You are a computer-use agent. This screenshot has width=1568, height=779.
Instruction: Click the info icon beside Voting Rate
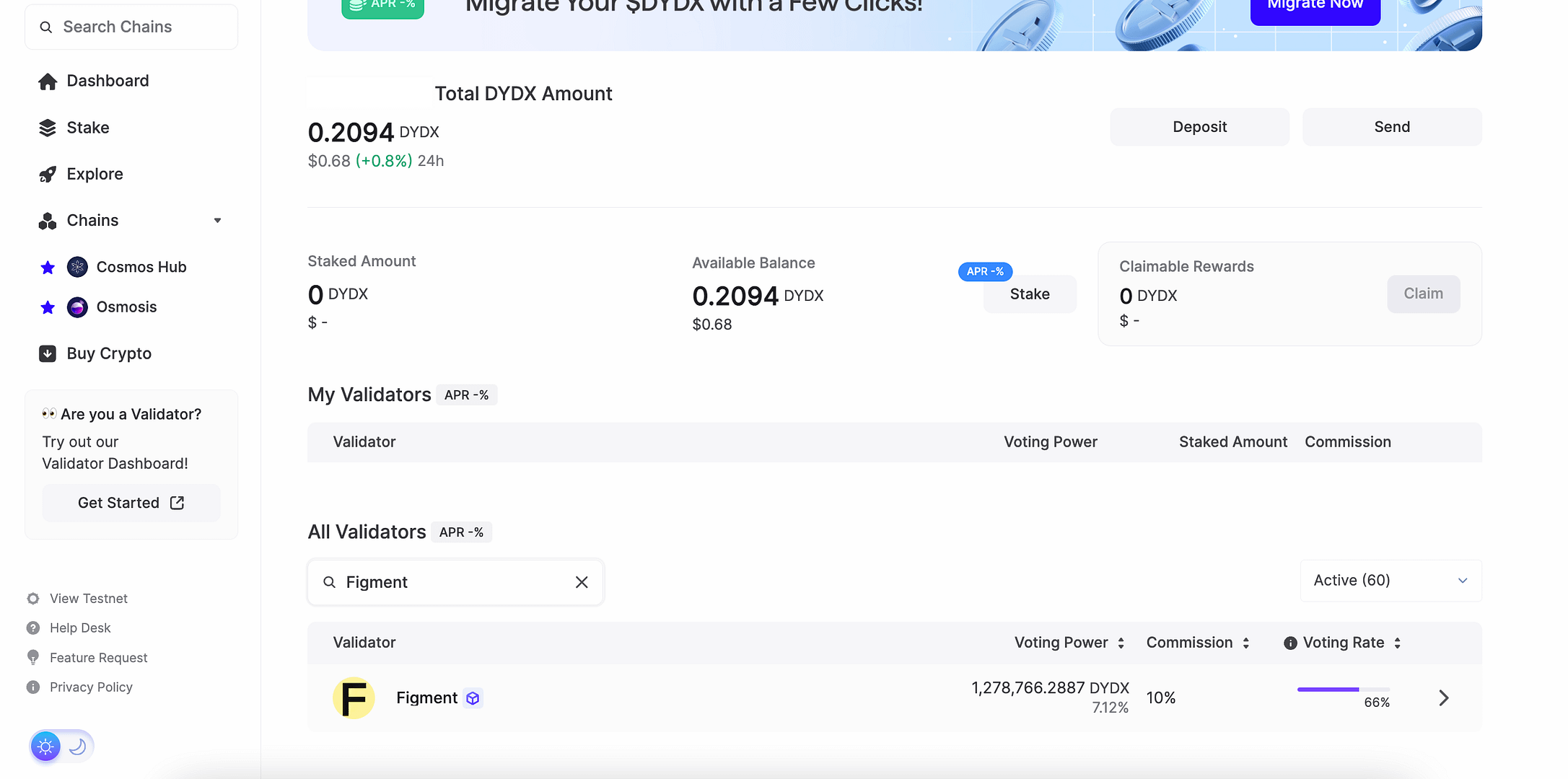[1289, 642]
